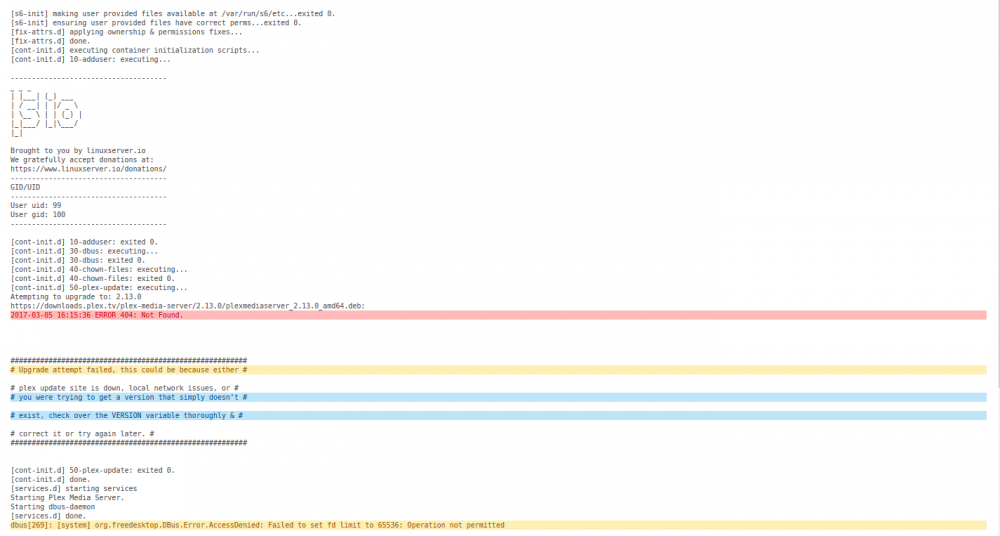Select '[services.d] starting services' line
The image size is (1000, 536).
(x=73, y=489)
